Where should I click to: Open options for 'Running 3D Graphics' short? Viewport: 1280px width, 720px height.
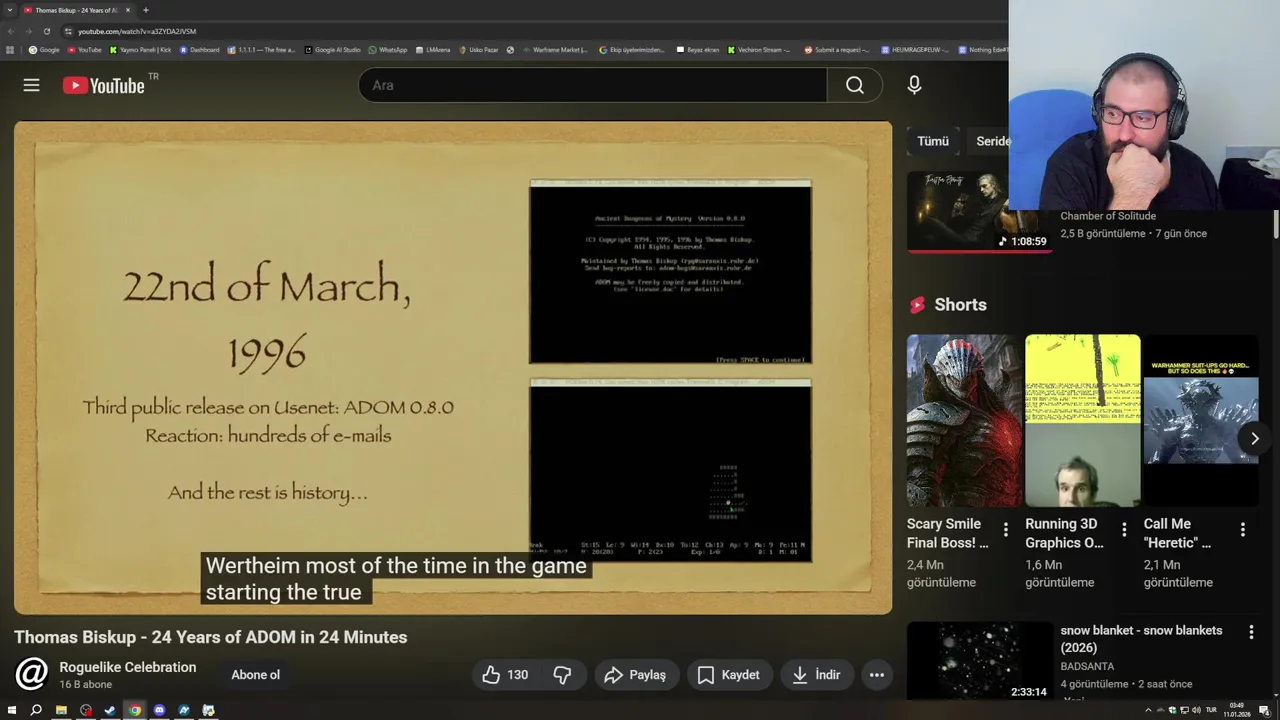[1124, 529]
